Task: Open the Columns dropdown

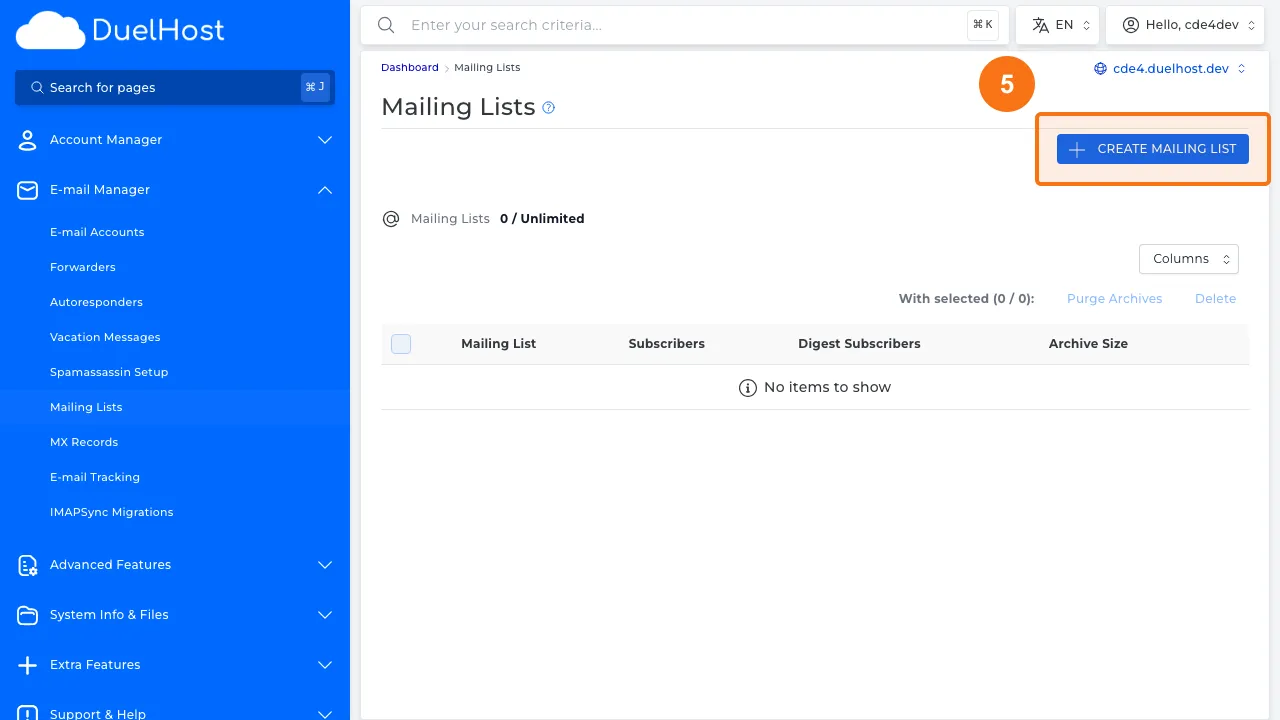Action: coord(1188,258)
